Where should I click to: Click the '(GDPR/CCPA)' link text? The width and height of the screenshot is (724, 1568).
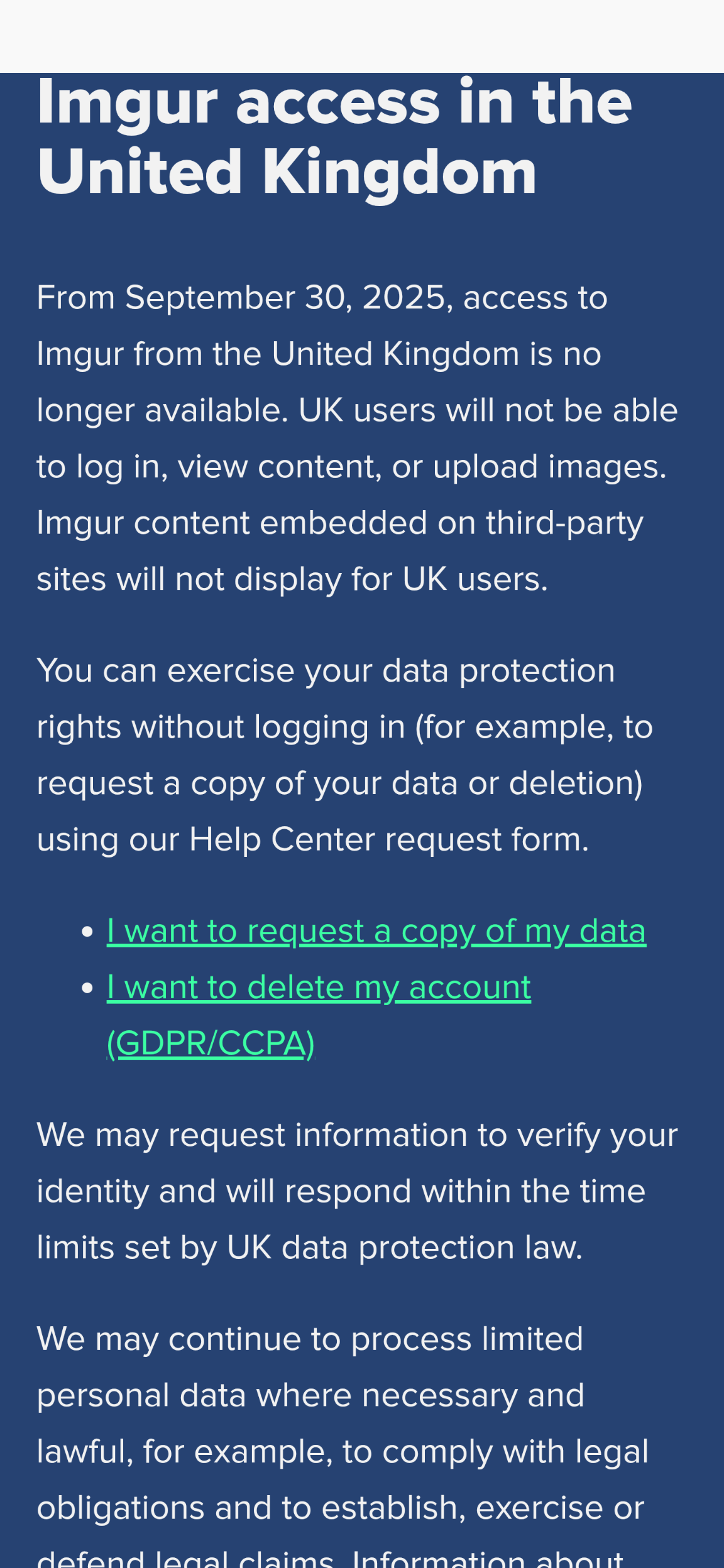point(211,1043)
